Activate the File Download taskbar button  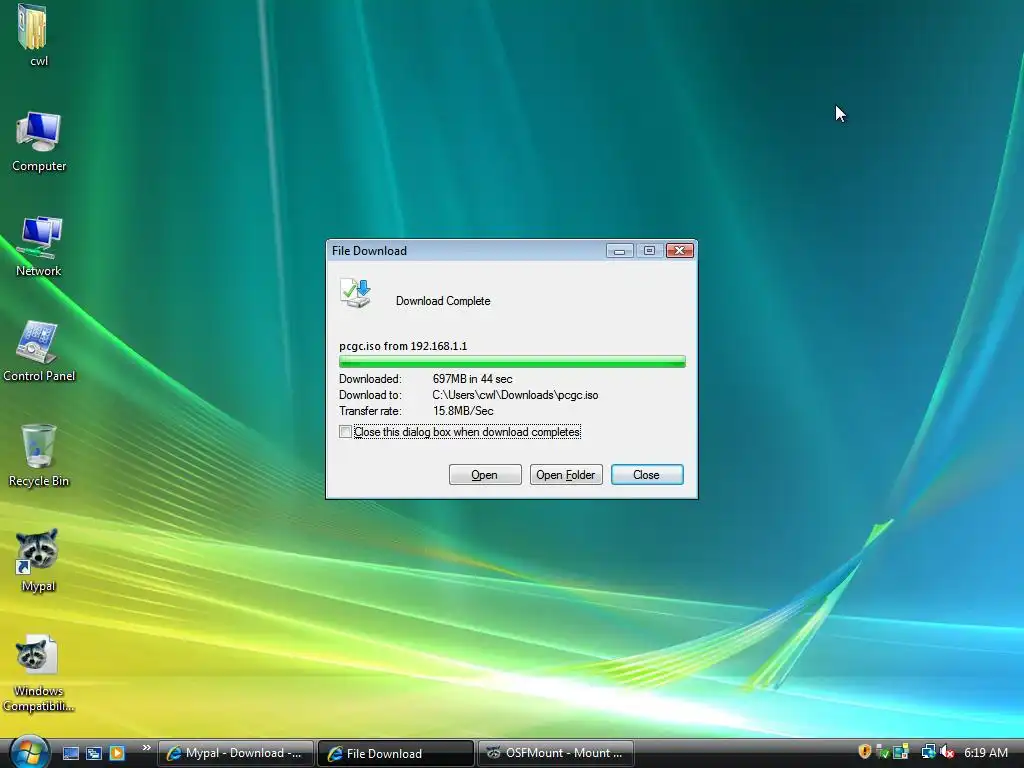(x=396, y=753)
